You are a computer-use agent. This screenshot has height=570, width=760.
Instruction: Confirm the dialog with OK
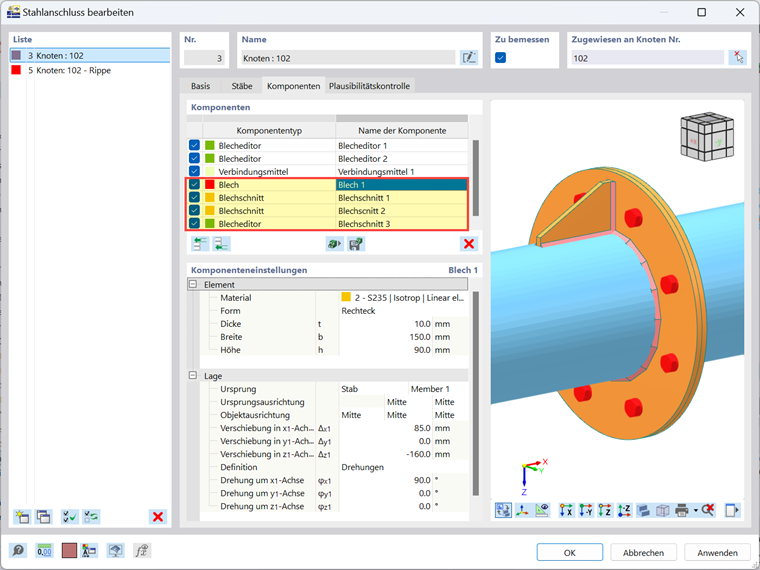click(570, 553)
